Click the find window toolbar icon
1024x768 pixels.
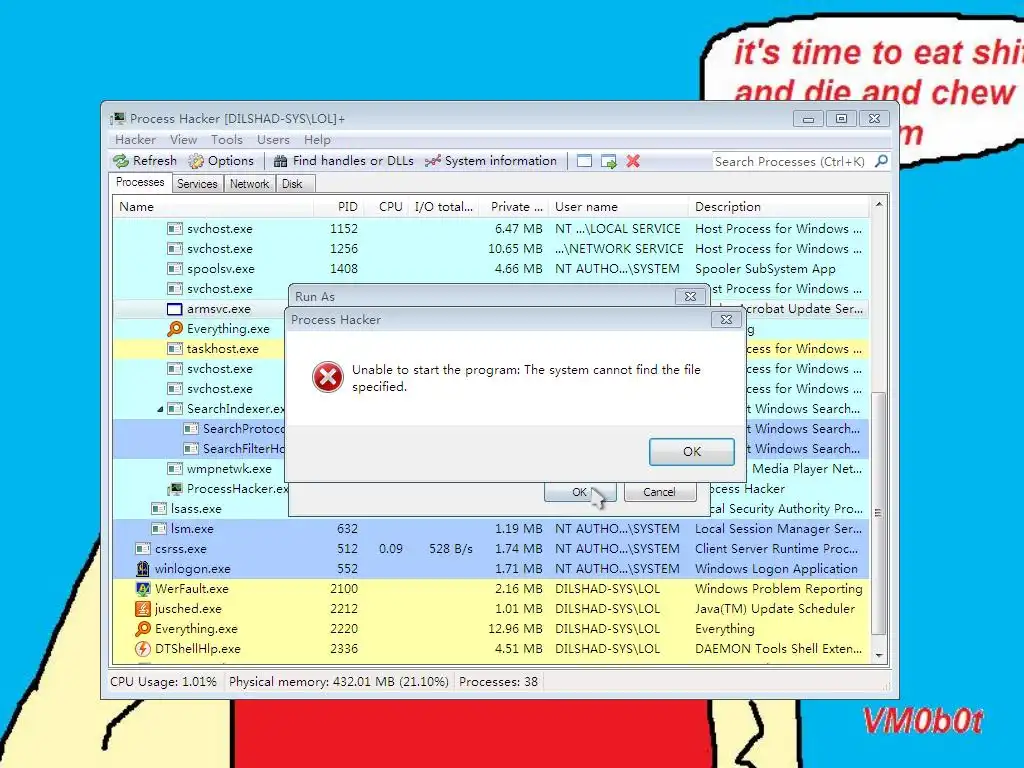pyautogui.click(x=584, y=161)
